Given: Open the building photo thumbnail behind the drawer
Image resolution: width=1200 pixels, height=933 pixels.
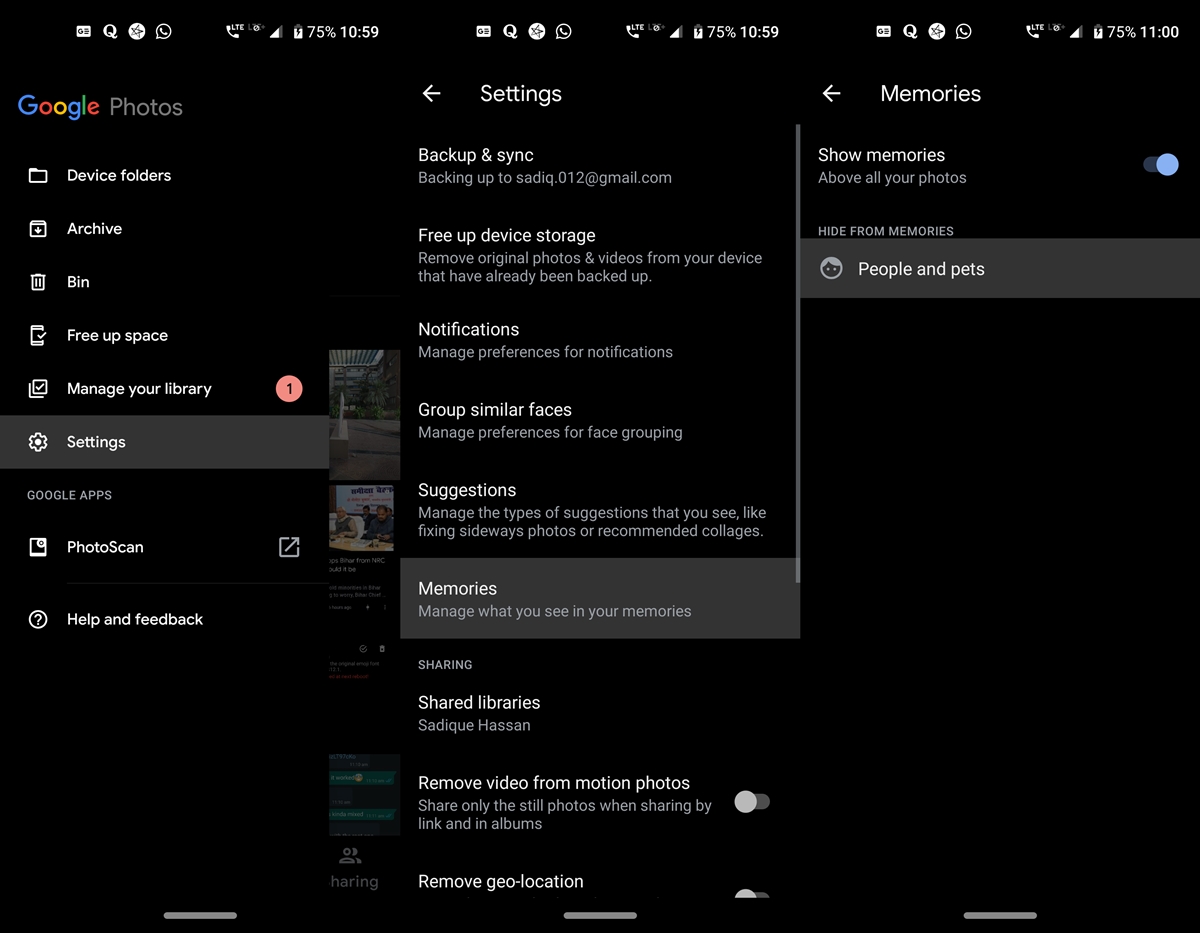Looking at the screenshot, I should coord(364,414).
